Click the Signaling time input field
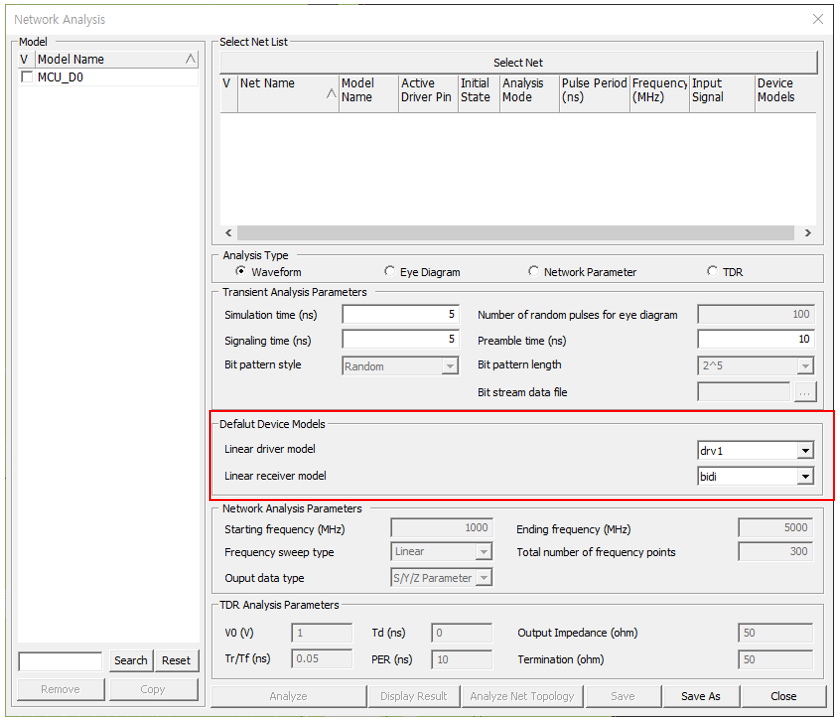Viewport: 840px width, 723px height. (400, 340)
